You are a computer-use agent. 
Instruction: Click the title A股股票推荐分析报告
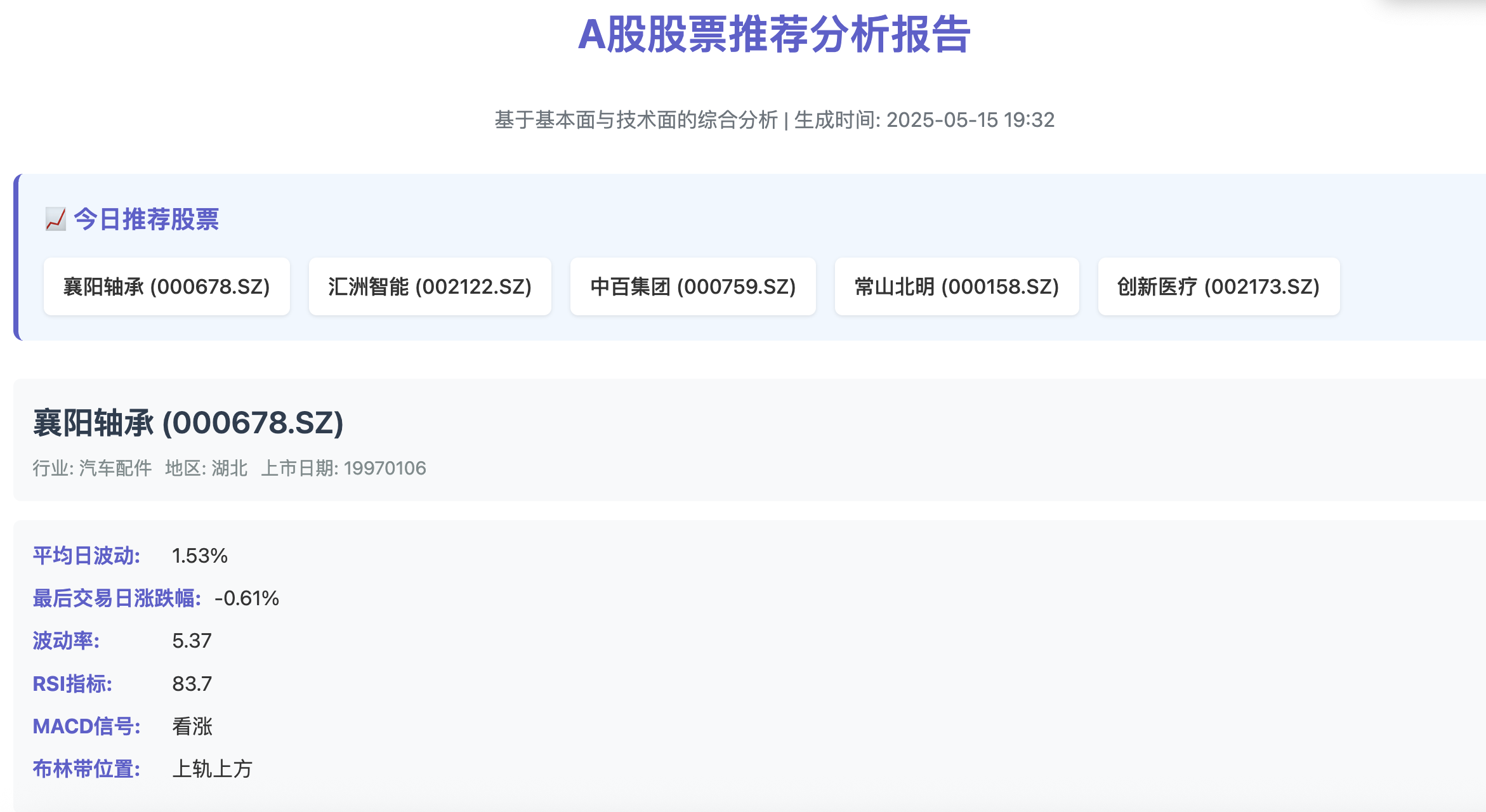pos(774,34)
